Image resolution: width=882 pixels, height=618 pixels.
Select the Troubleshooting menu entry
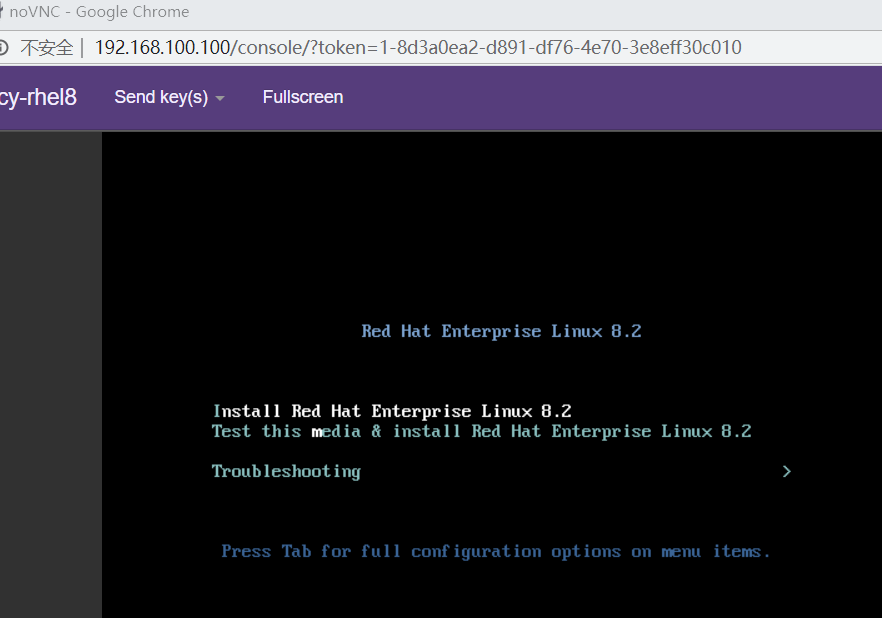pos(286,471)
